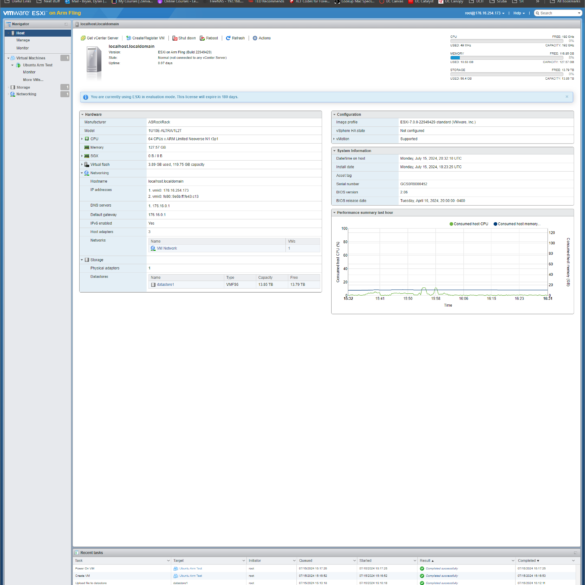Screen dimensions: 585x585
Task: Click the CPU icon in Hardware
Action: tap(87, 139)
